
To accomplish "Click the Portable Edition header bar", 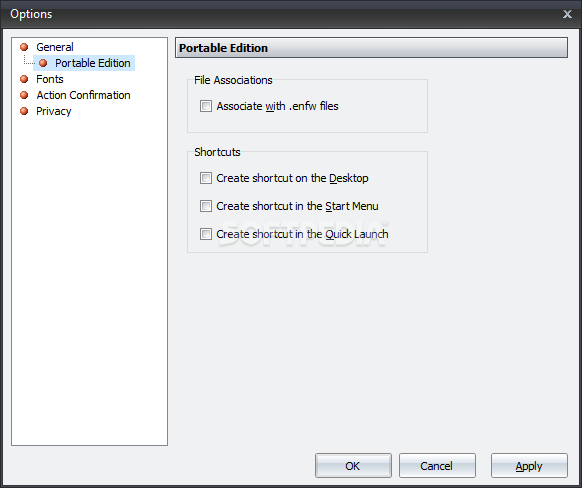I will (371, 48).
